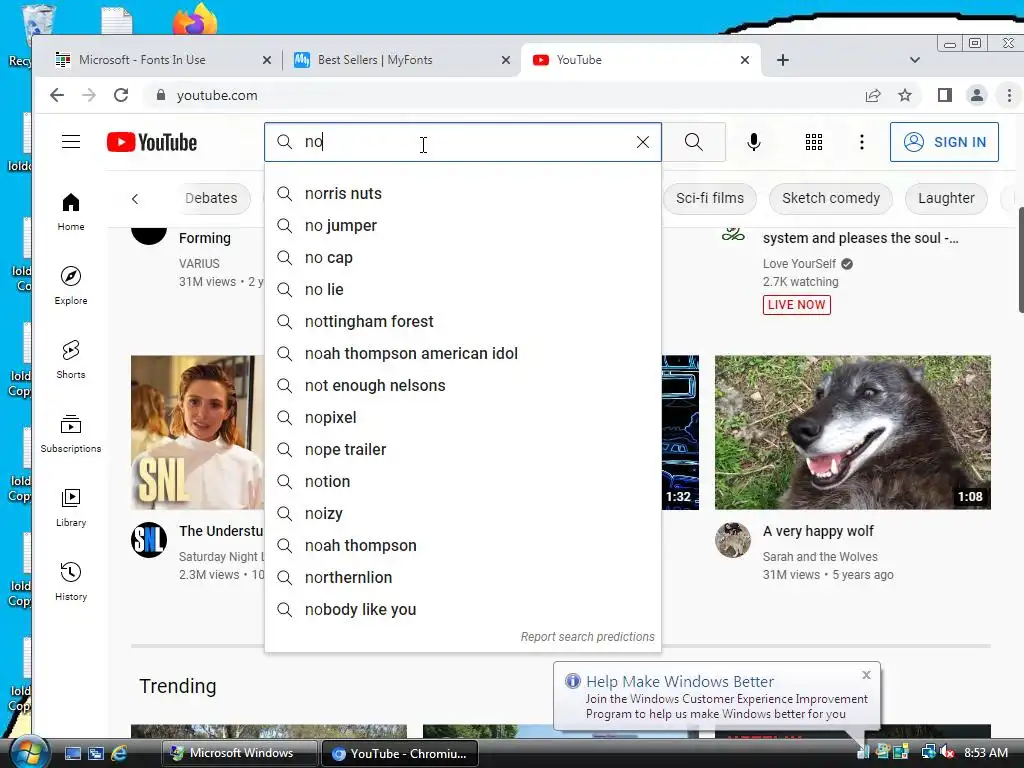Select the 'nope trailer' suggestion
Viewport: 1024px width, 768px height.
click(463, 449)
